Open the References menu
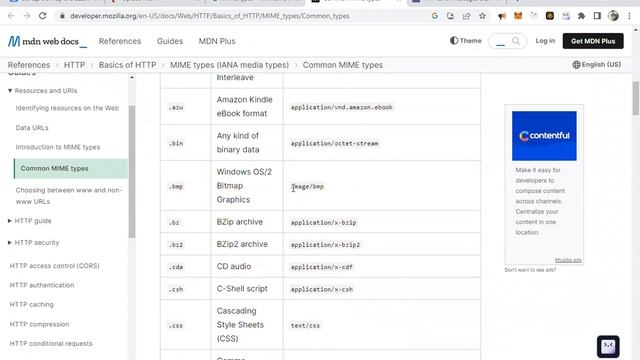Image resolution: width=640 pixels, height=360 pixels. pyautogui.click(x=120, y=41)
